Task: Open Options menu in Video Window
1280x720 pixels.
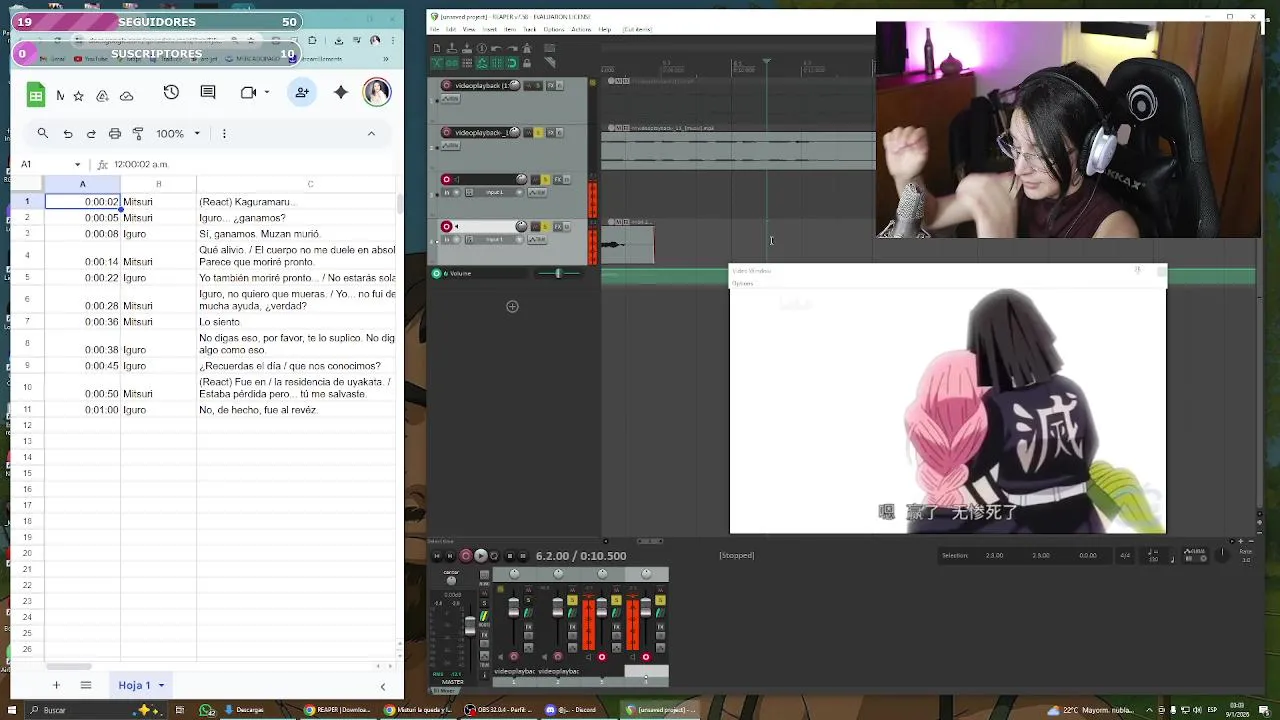Action: pyautogui.click(x=743, y=283)
